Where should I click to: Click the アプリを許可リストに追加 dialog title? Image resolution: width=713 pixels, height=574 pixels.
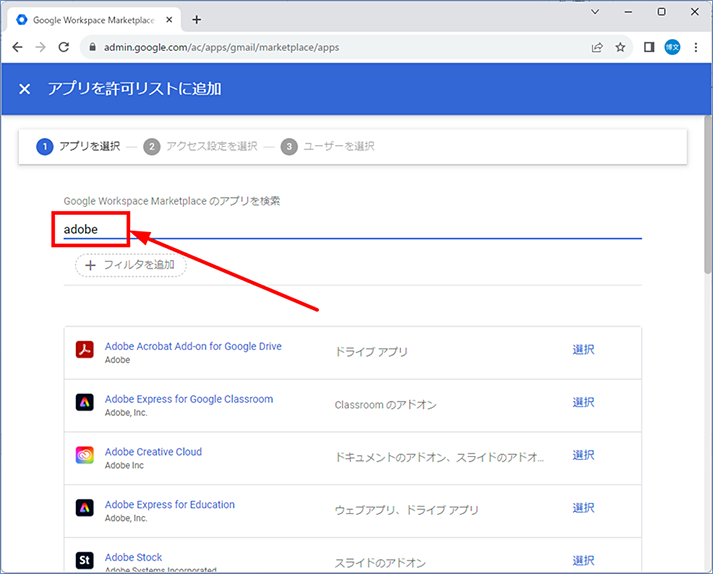135,89
